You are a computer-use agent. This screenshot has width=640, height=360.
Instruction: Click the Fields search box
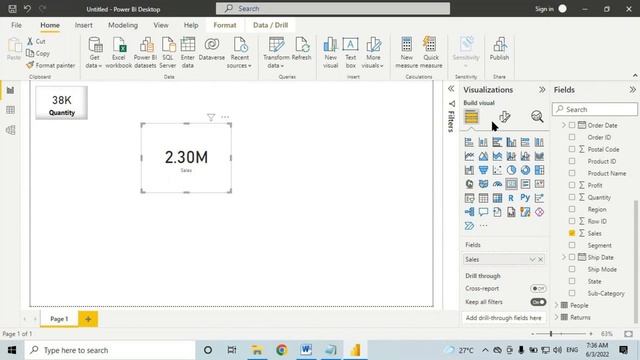595,109
